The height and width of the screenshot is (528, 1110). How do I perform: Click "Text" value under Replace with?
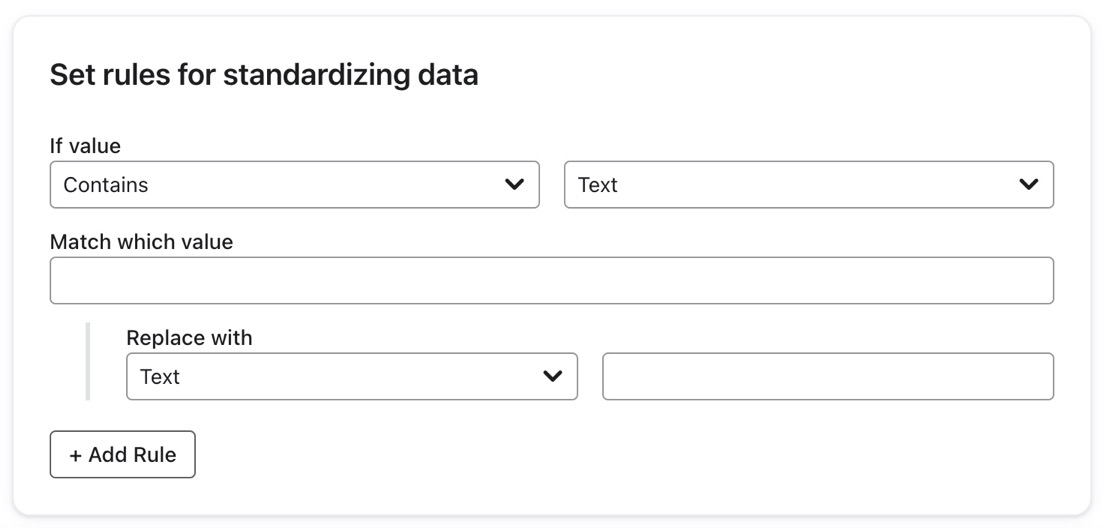[x=160, y=377]
